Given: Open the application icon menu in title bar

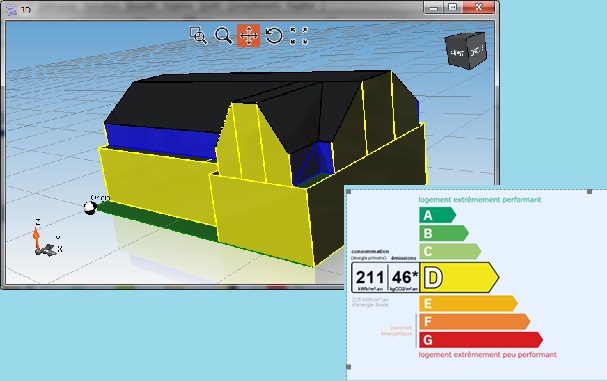Looking at the screenshot, I should [11, 10].
